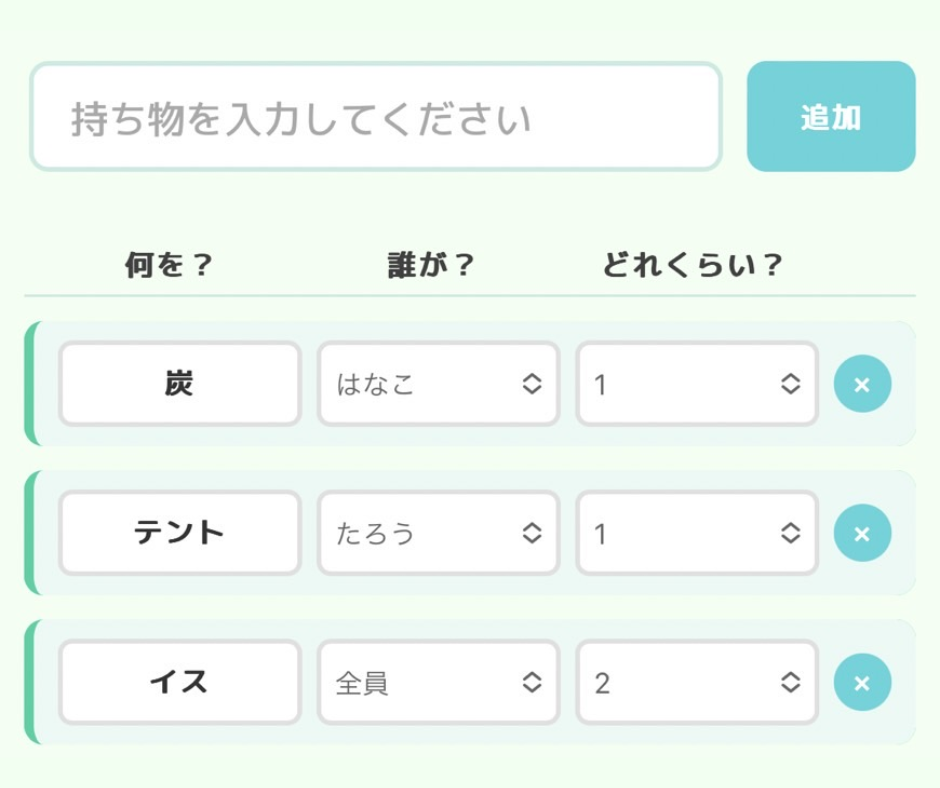Click the 誰が？ column header

point(431,265)
